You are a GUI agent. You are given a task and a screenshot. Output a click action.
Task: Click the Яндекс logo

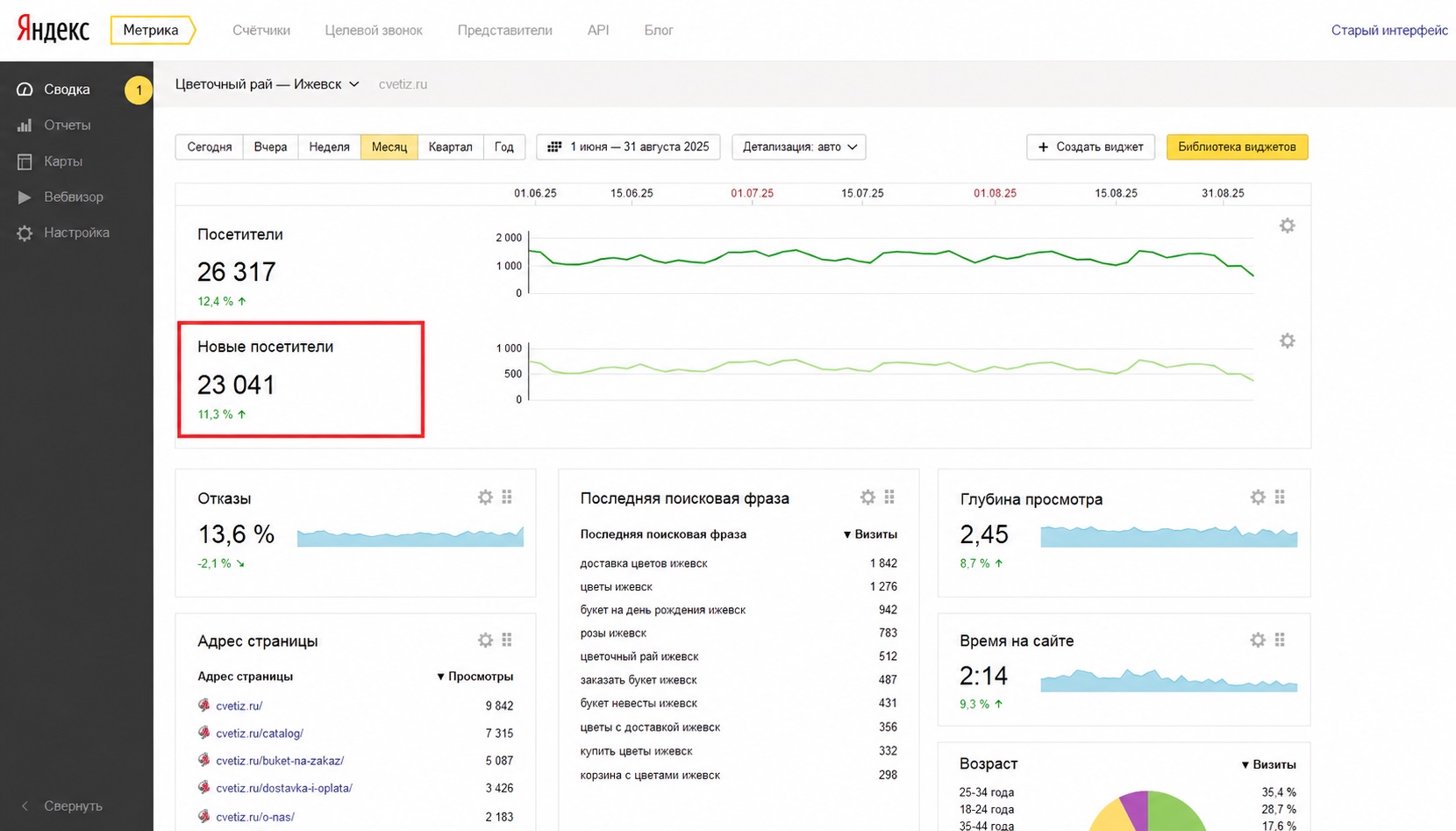pyautogui.click(x=54, y=30)
